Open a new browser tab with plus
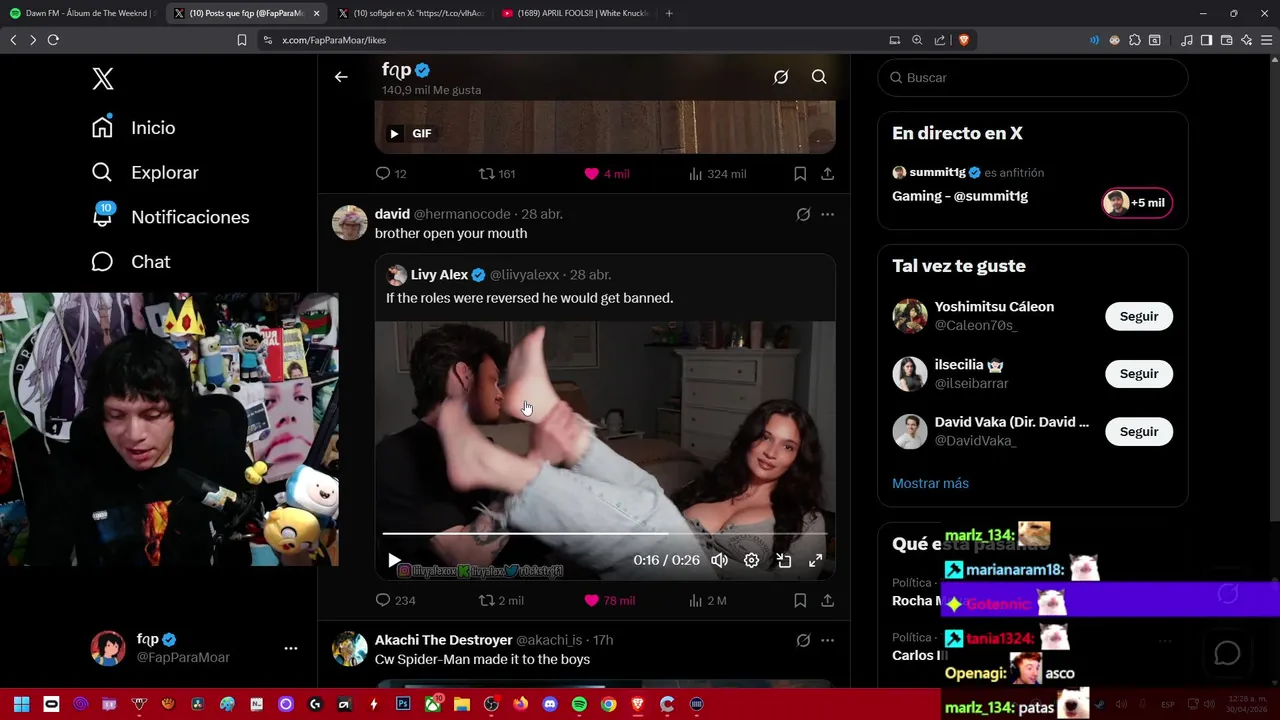Image resolution: width=1280 pixels, height=720 pixels. point(669,13)
